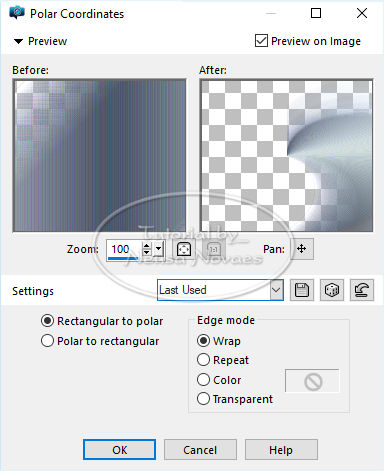Click OK to apply Polar Coordinates
Viewport: 384px width, 471px height.
pos(119,450)
